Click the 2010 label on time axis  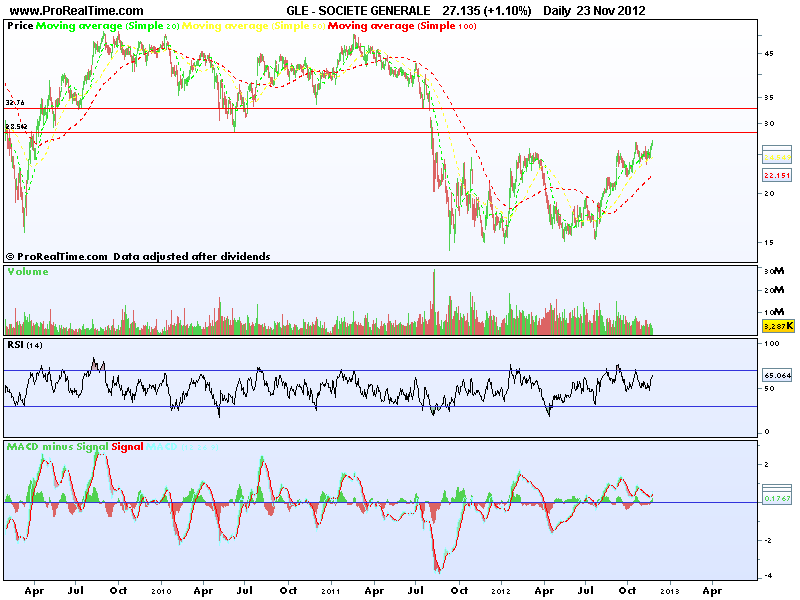click(x=161, y=591)
